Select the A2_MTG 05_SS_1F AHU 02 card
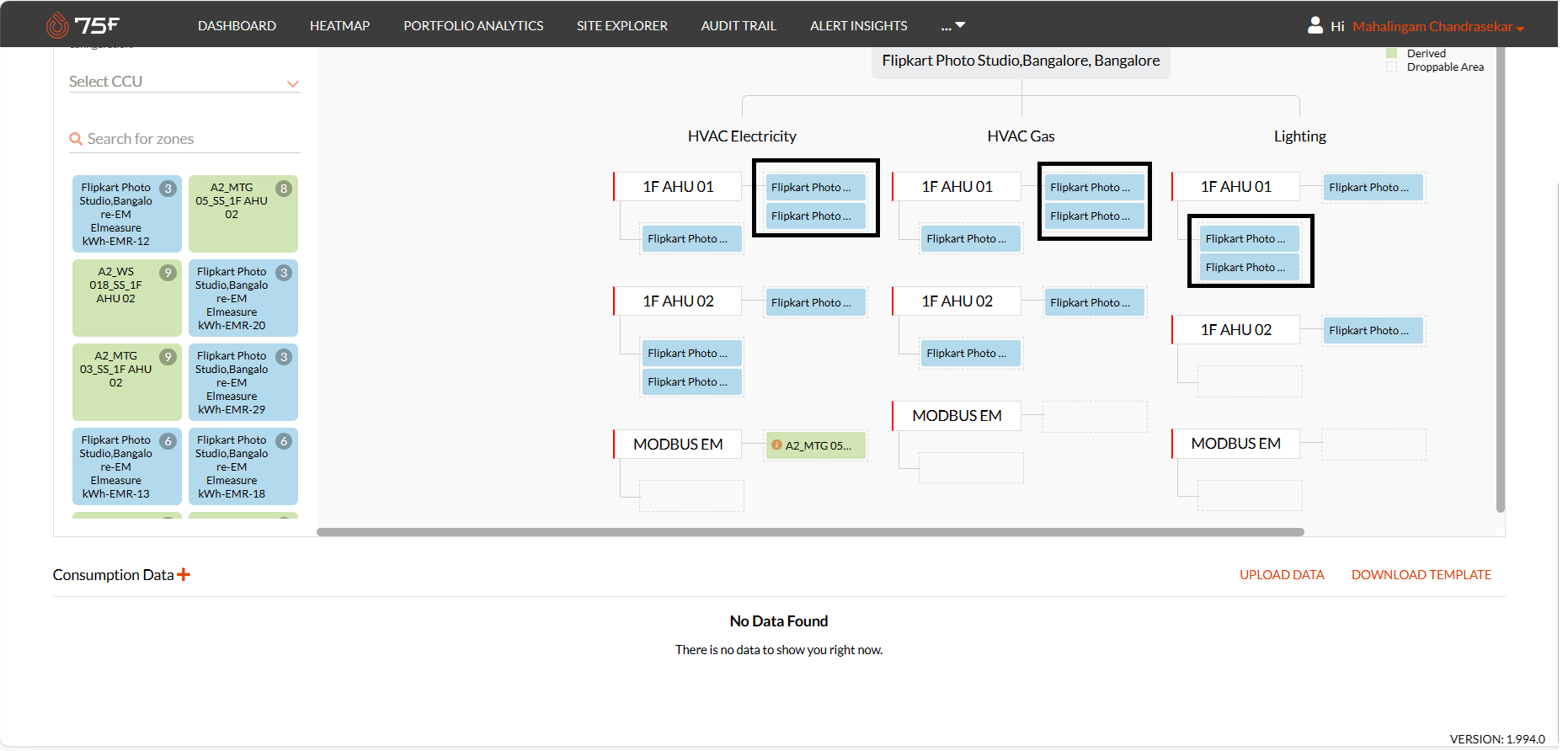The image size is (1568, 751). [x=243, y=214]
